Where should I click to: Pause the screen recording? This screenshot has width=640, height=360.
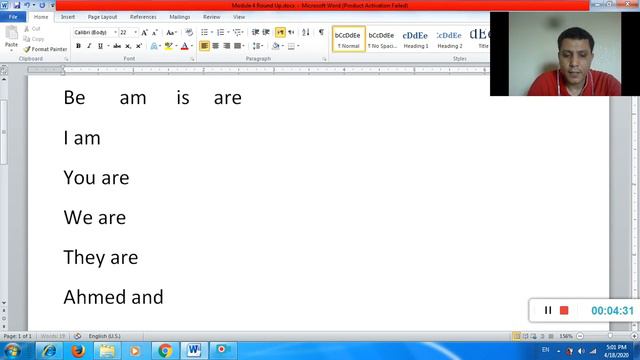point(548,311)
